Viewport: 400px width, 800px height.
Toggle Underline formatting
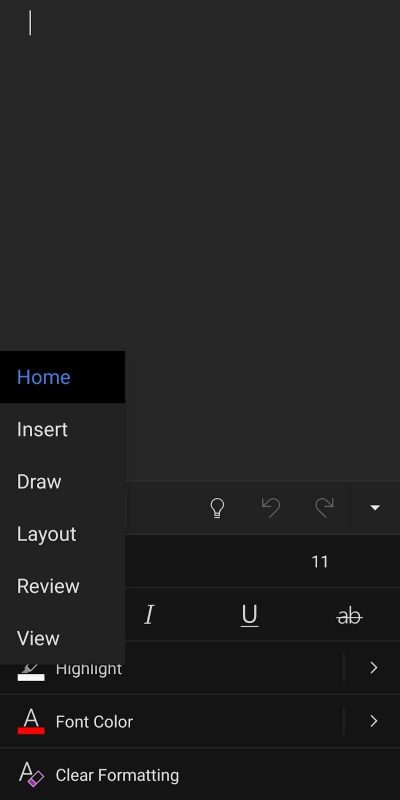249,616
